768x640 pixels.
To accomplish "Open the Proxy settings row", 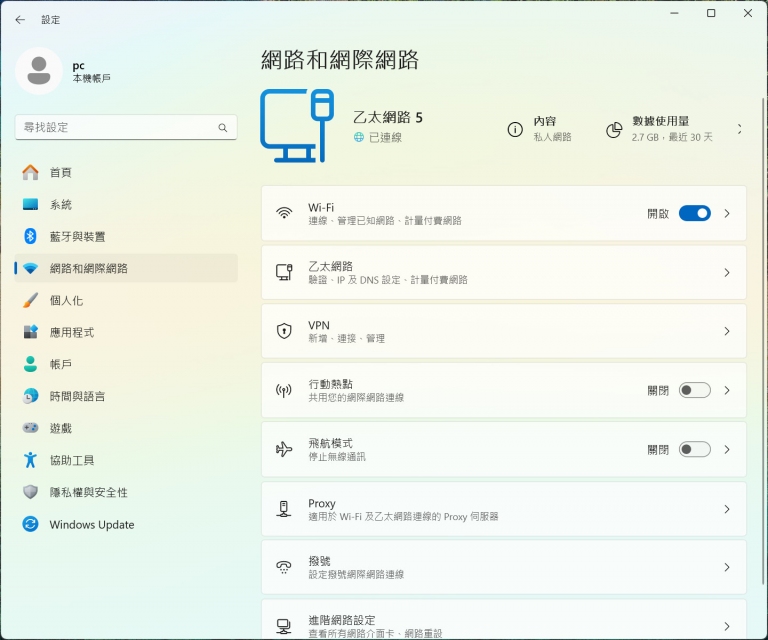I will [504, 509].
